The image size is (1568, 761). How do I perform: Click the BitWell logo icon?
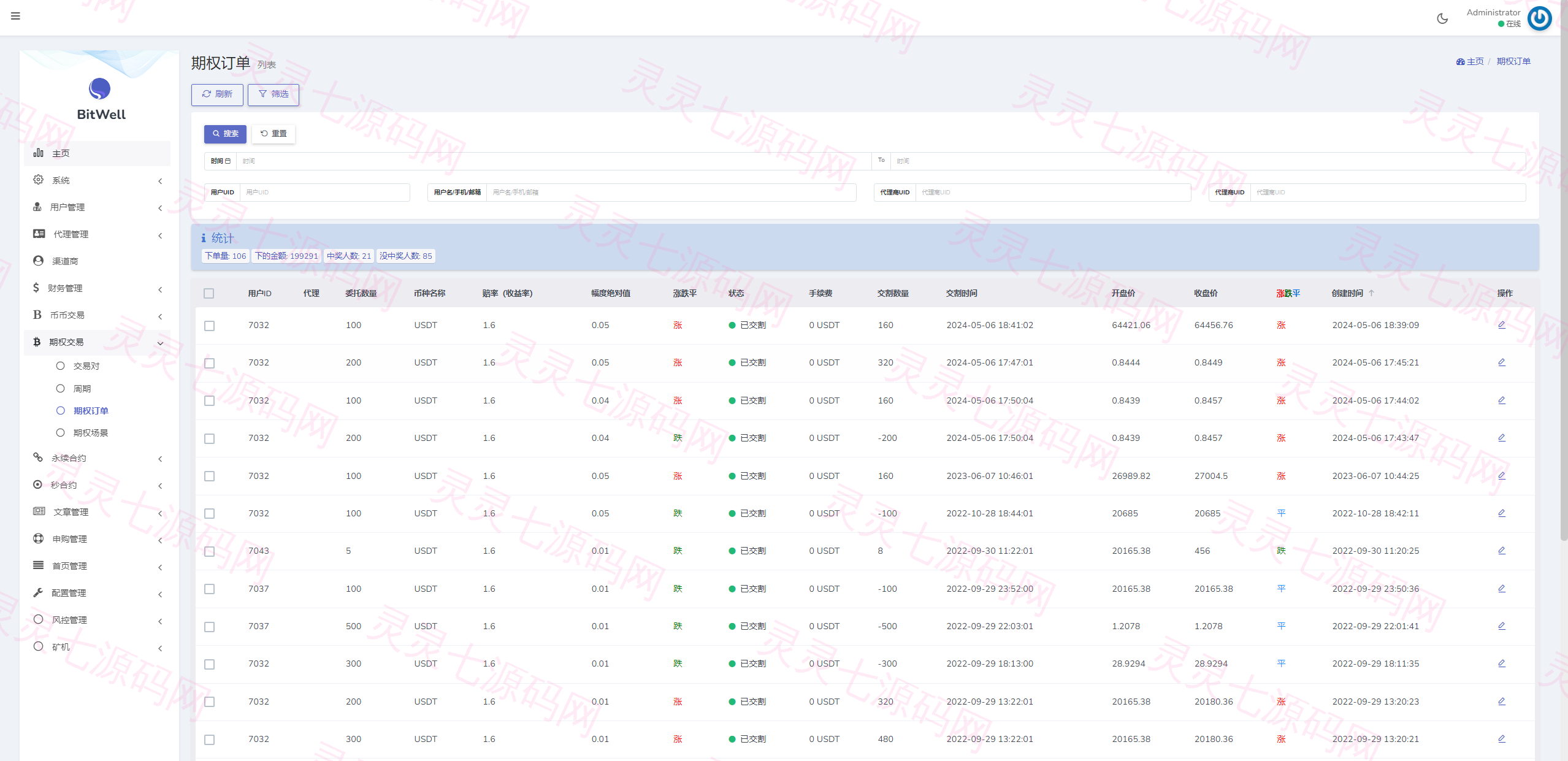pos(99,89)
